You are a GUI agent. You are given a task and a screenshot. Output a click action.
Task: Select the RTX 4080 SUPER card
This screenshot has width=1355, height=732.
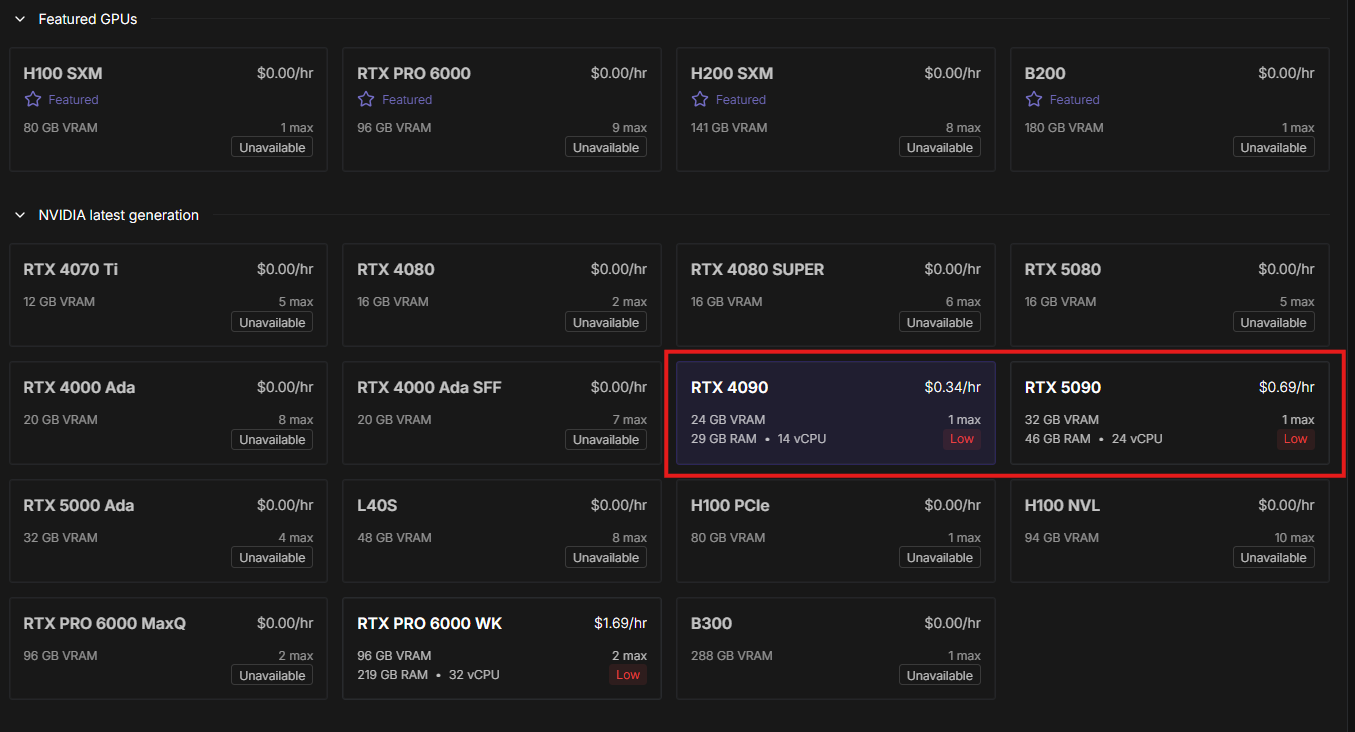(836, 295)
